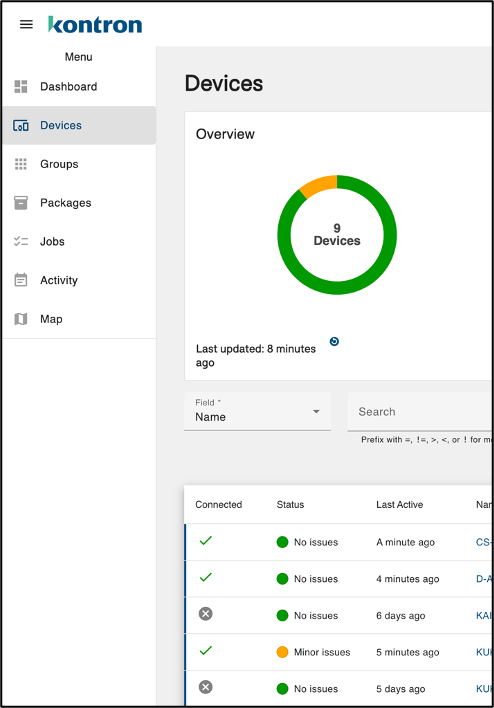494x708 pixels.
Task: Click the Jobs checklist icon
Action: click(x=21, y=242)
